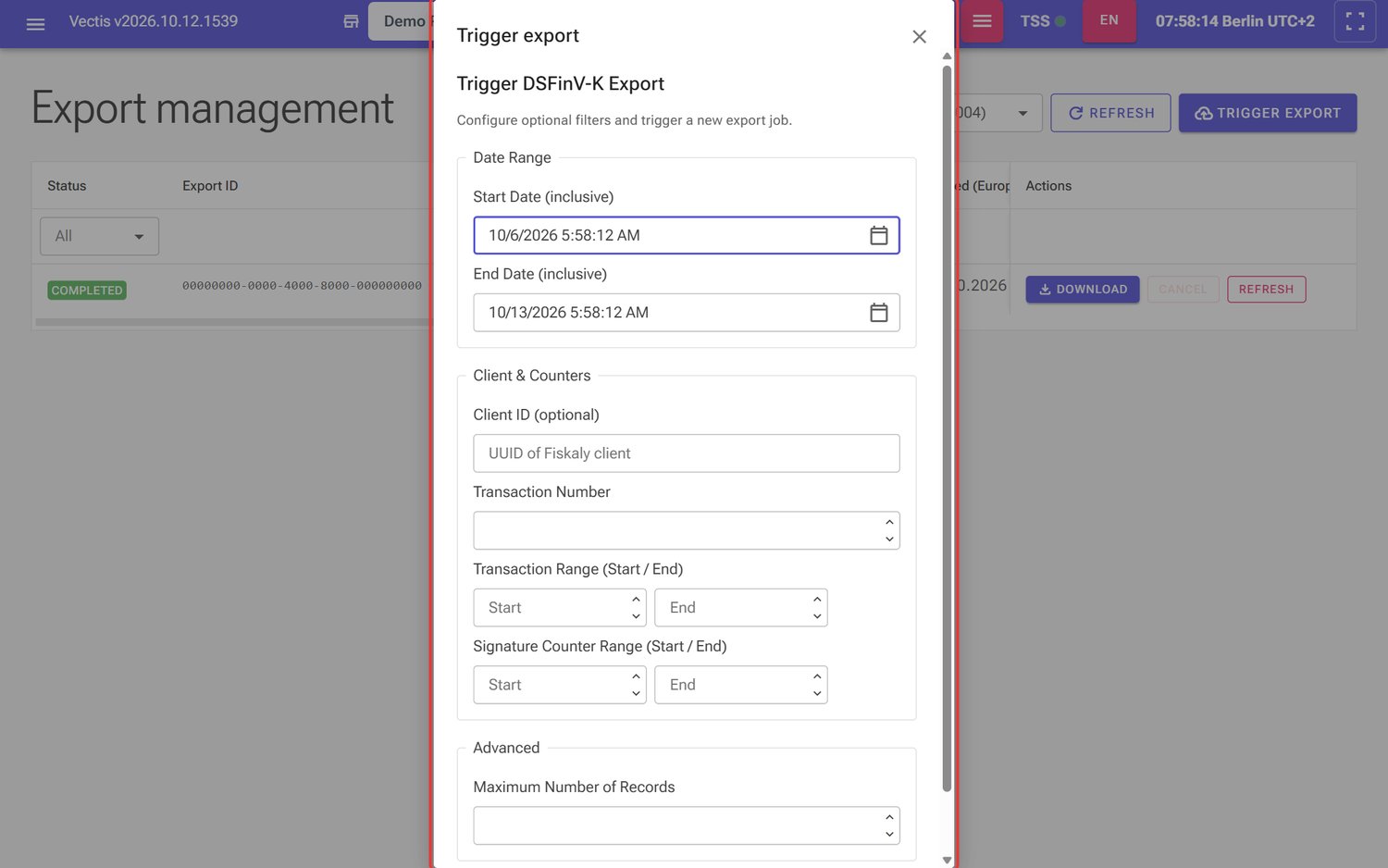This screenshot has width=1388, height=868.
Task: Click the outlined REFRESH button beside Trigger Export
Action: point(1110,113)
